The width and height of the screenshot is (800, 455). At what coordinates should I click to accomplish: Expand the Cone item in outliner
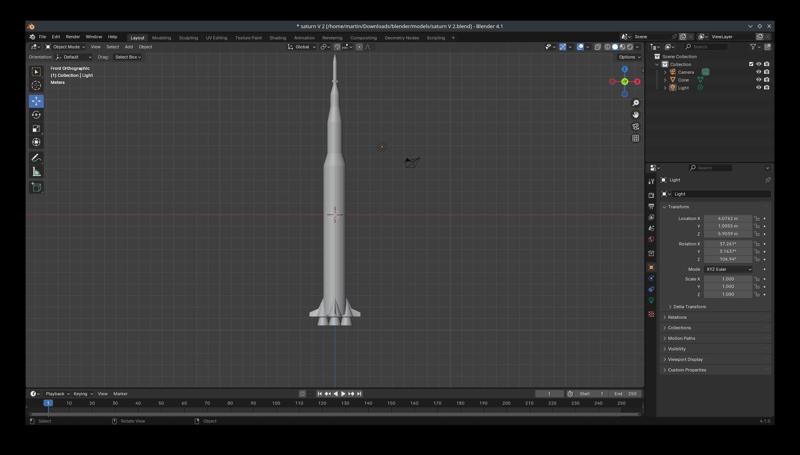coord(665,80)
